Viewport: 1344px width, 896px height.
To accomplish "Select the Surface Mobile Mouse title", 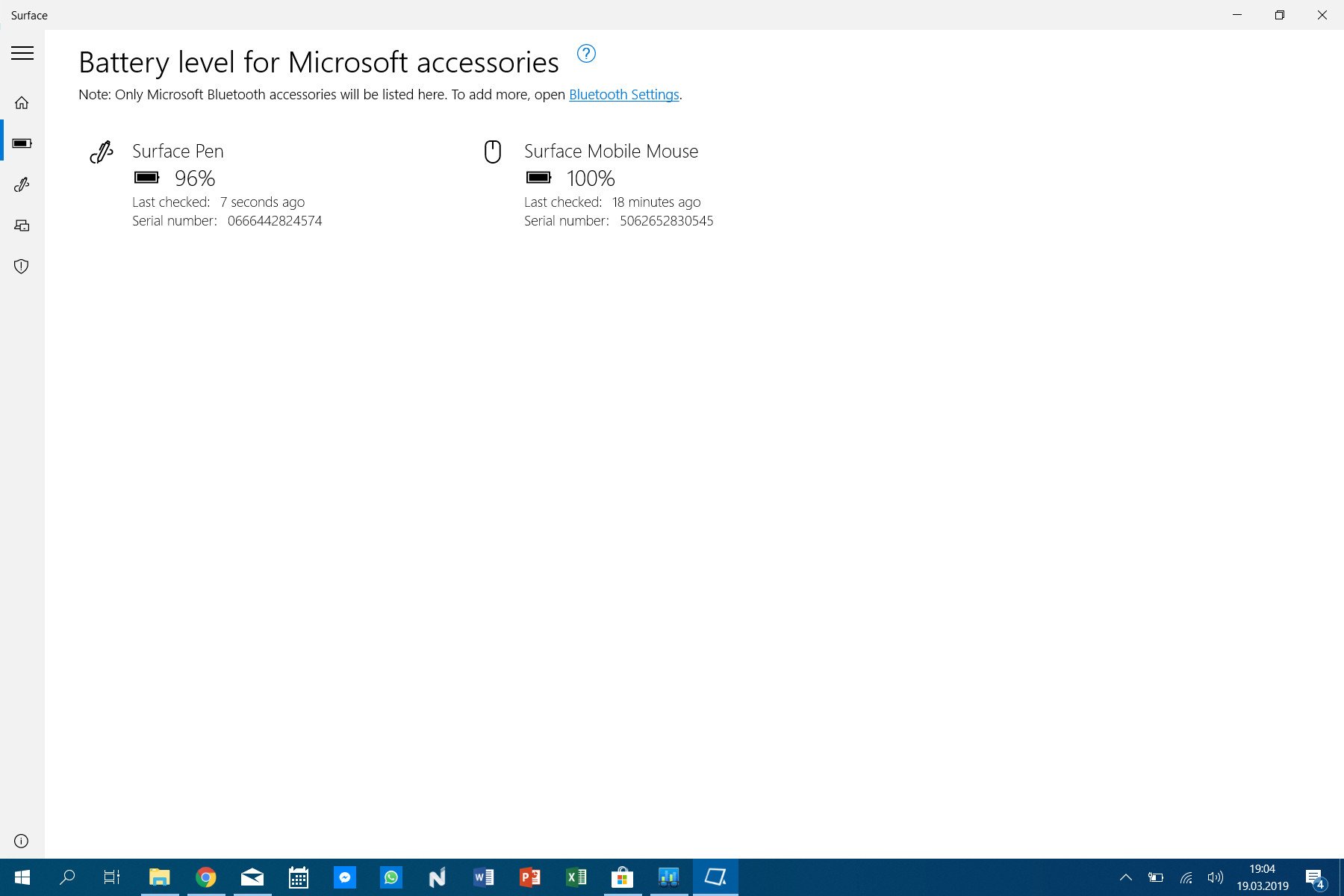I will (611, 152).
